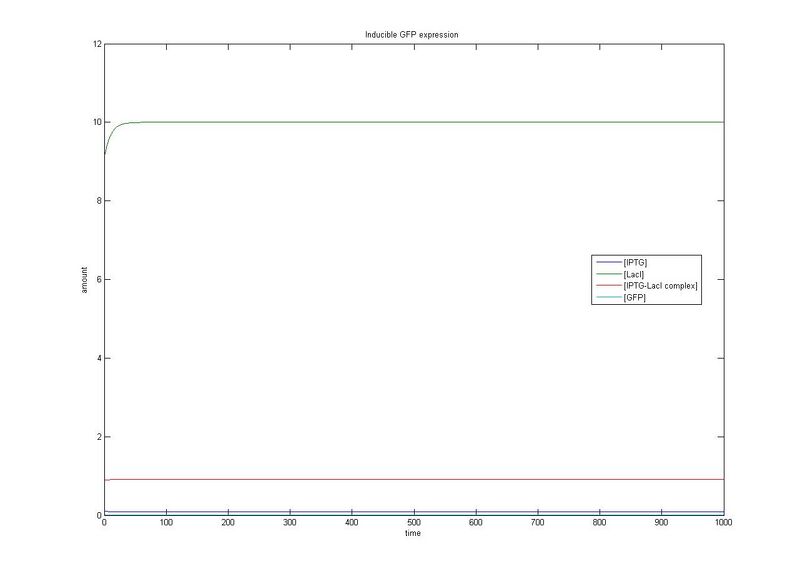Click the 1000 tick label on x-axis
The width and height of the screenshot is (800, 579).
tap(724, 522)
